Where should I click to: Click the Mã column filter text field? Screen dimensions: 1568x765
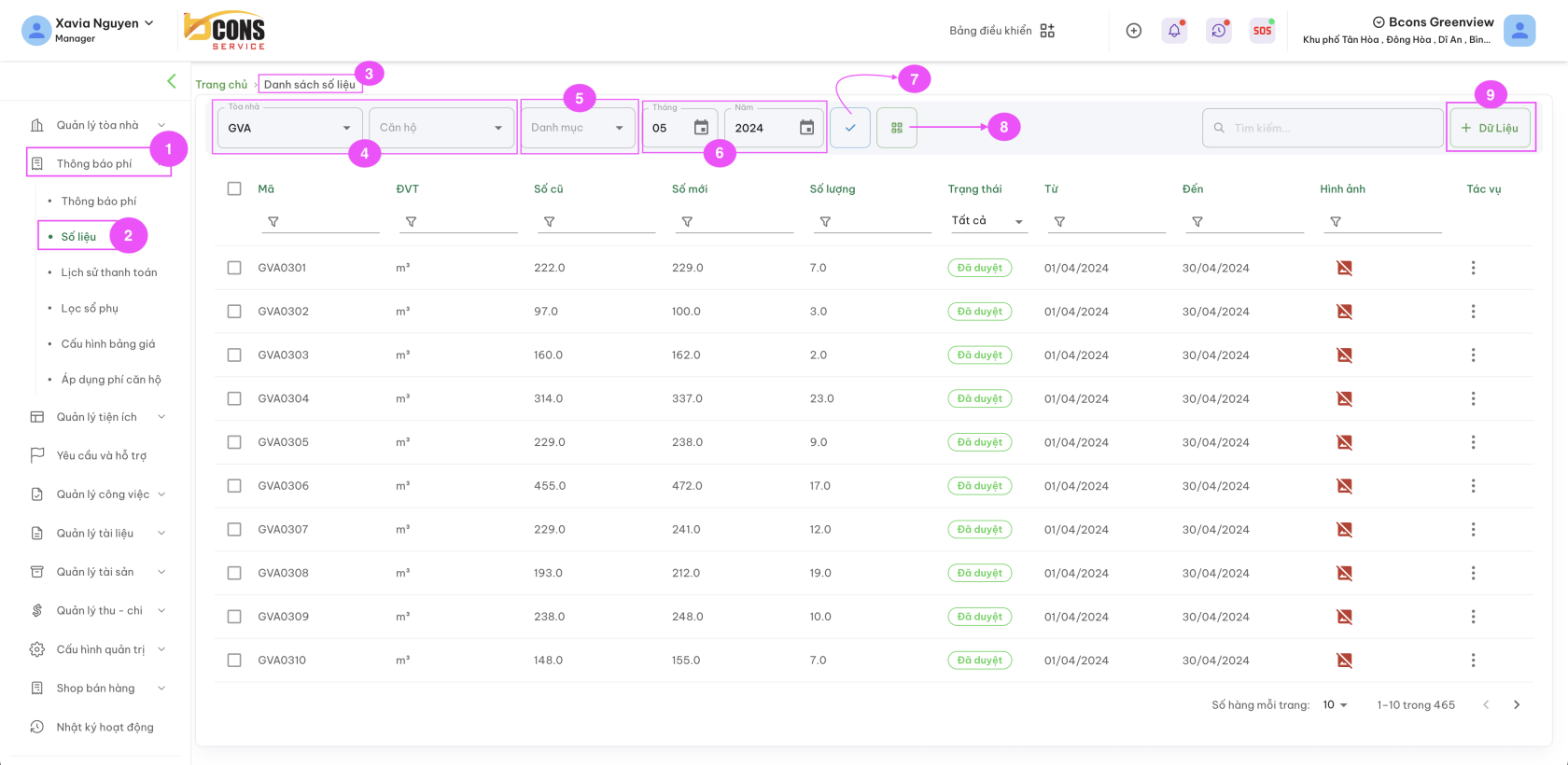coord(320,222)
